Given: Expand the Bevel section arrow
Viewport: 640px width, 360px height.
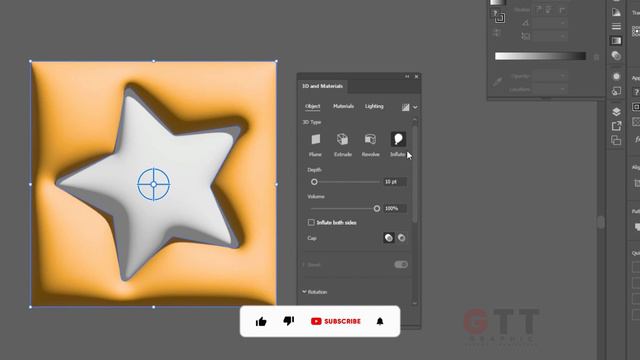Looking at the screenshot, I should click(304, 265).
